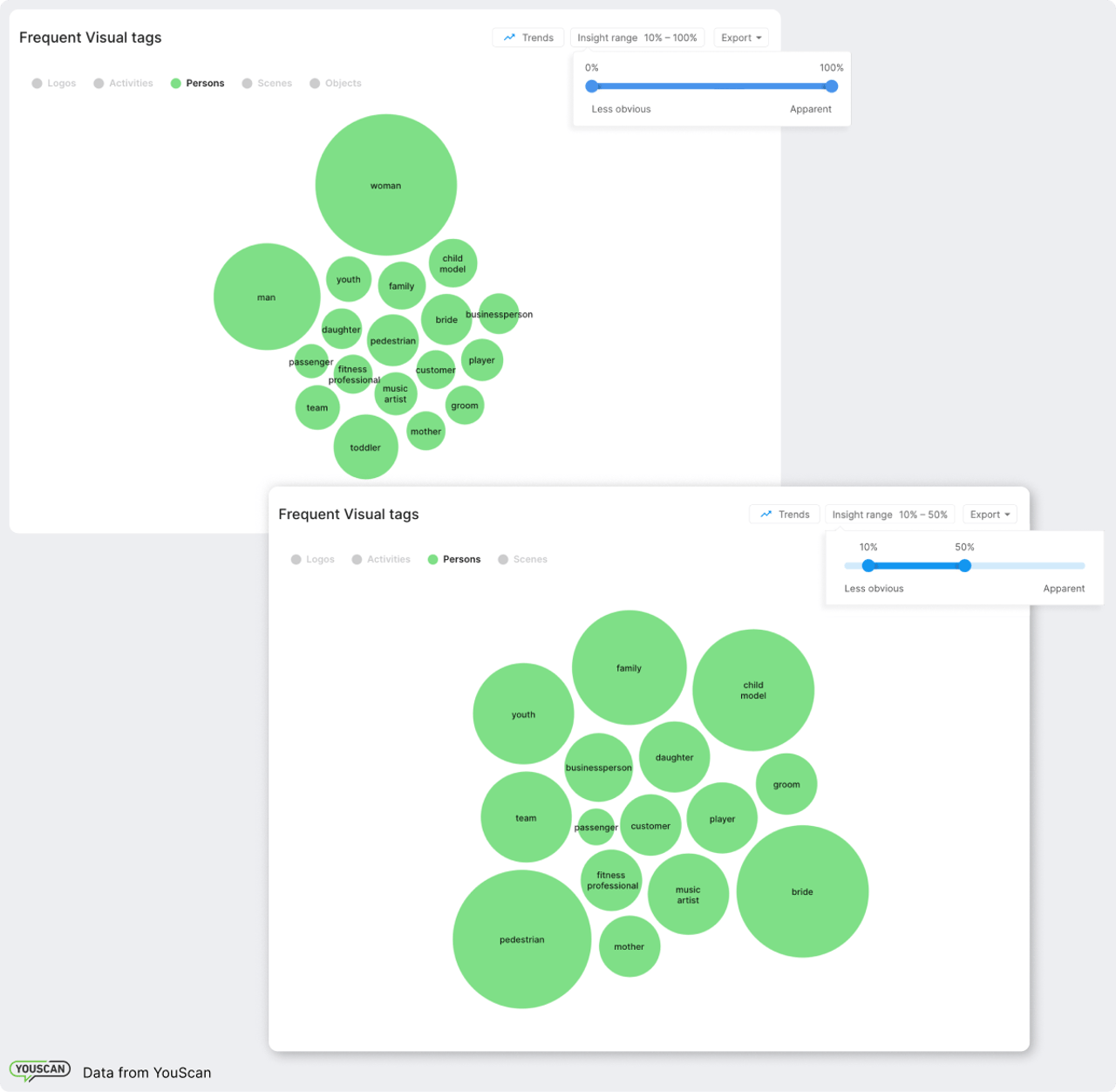Expand the Export menu in lower panel

[x=990, y=515]
